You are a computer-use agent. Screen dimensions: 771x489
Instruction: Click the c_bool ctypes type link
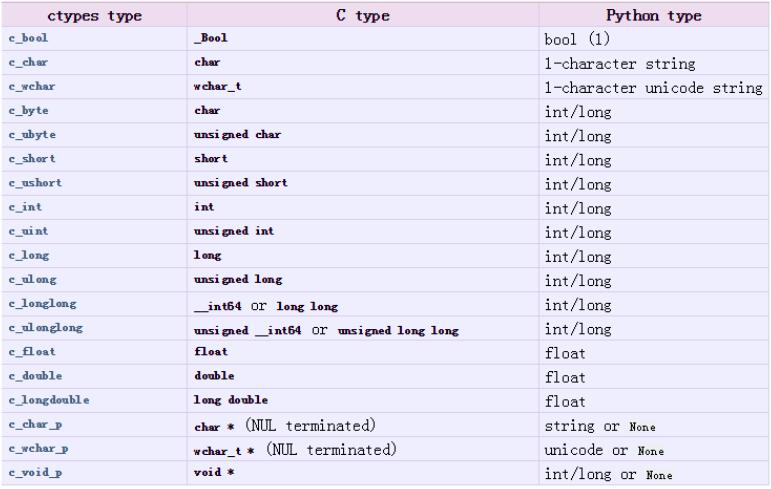point(32,38)
